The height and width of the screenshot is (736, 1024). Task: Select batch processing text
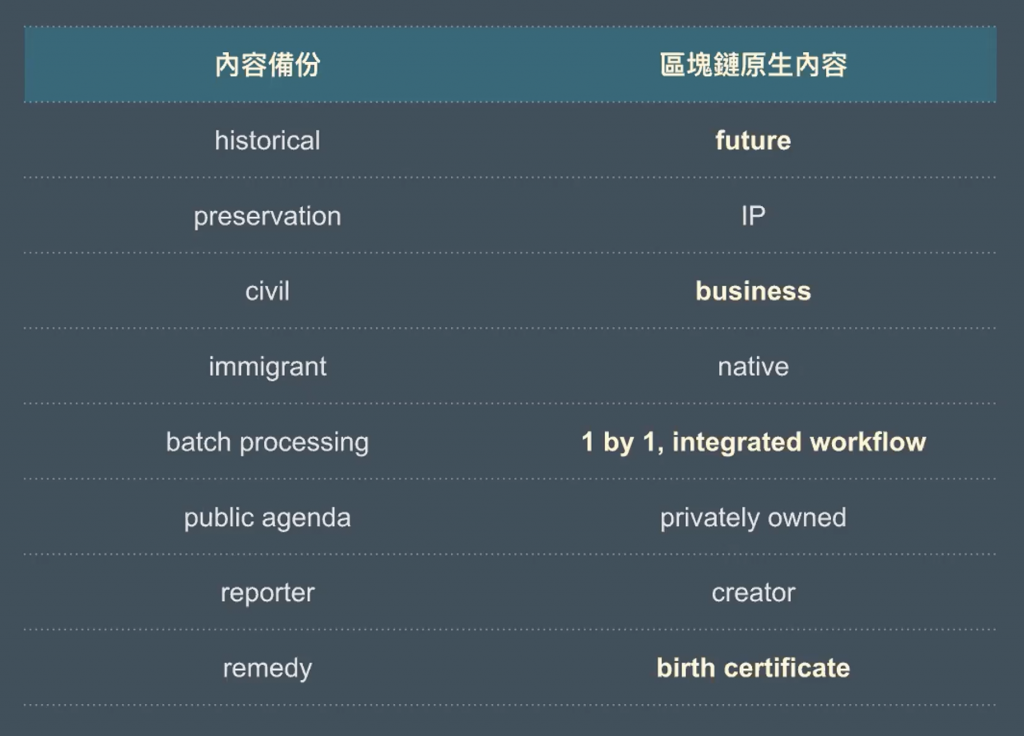click(268, 442)
